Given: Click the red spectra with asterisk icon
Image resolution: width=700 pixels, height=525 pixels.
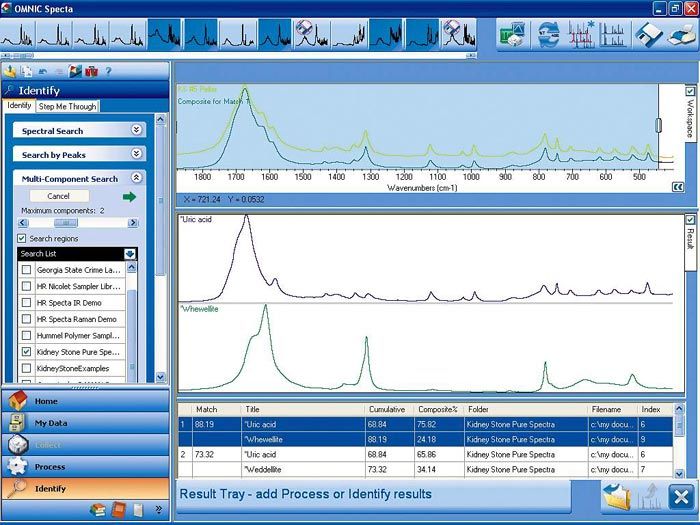Looking at the screenshot, I should point(581,34).
